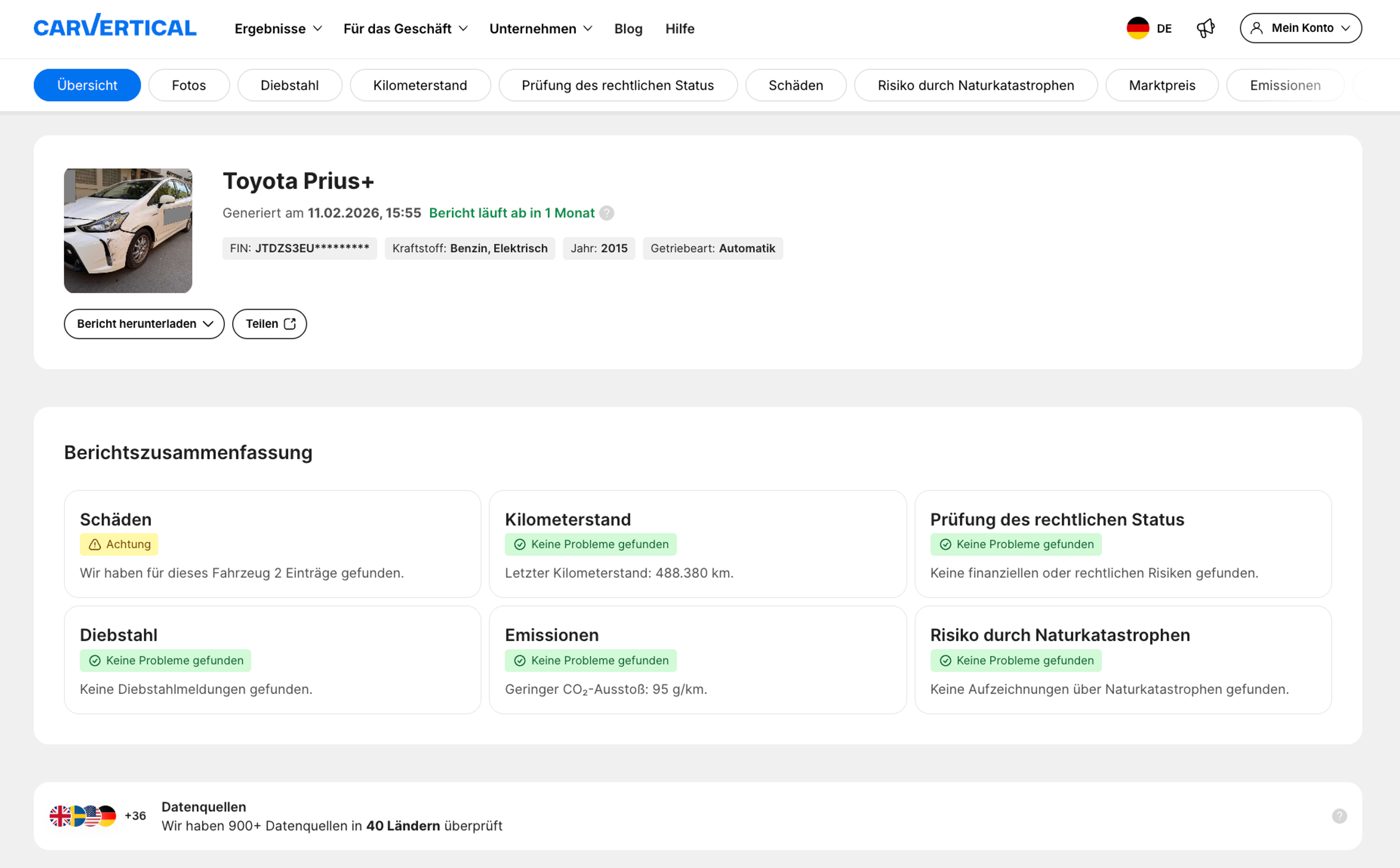This screenshot has width=1400, height=868.
Task: Open the Blog link
Action: [628, 29]
